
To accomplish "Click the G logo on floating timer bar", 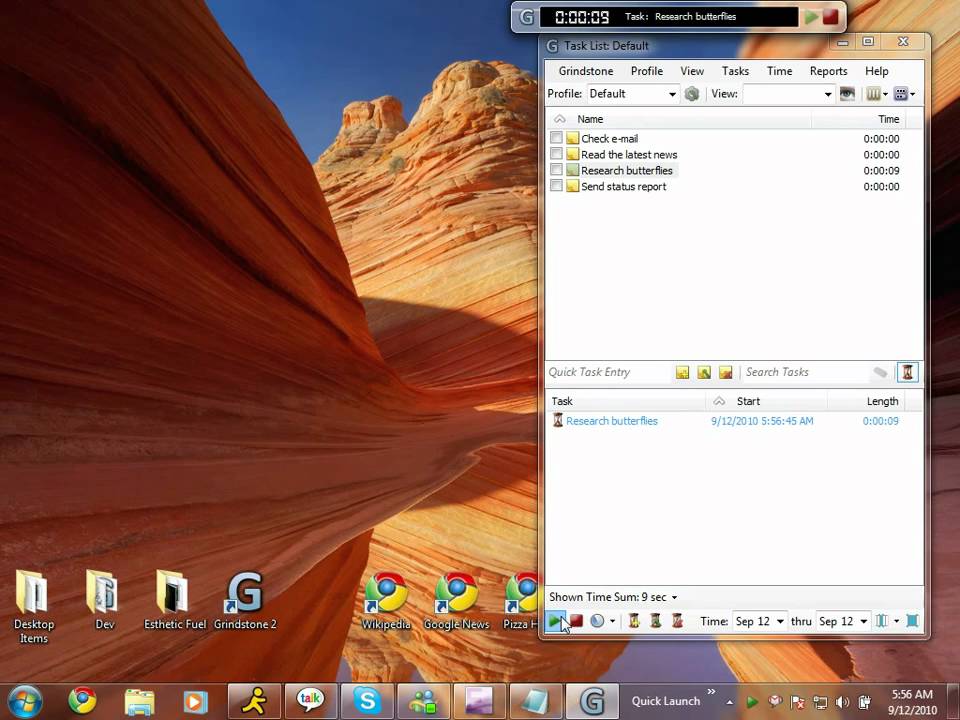I will [x=527, y=17].
